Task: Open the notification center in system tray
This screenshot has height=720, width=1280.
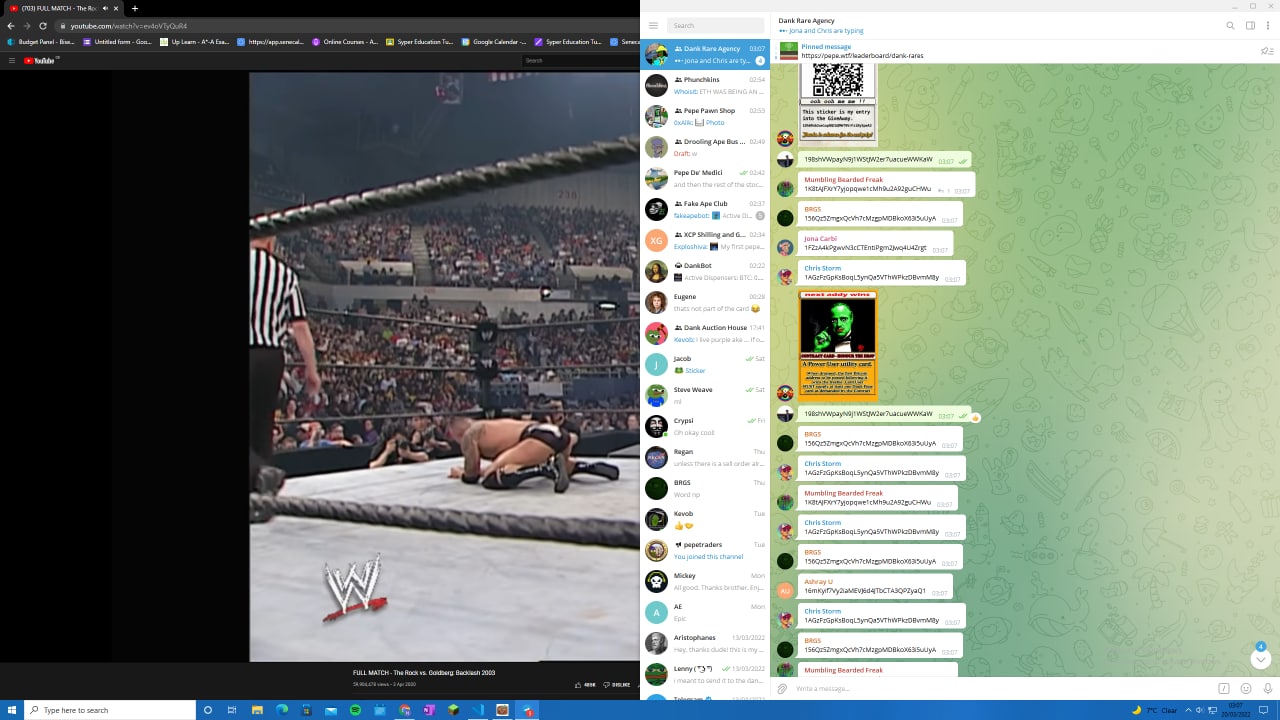Action: point(1263,710)
